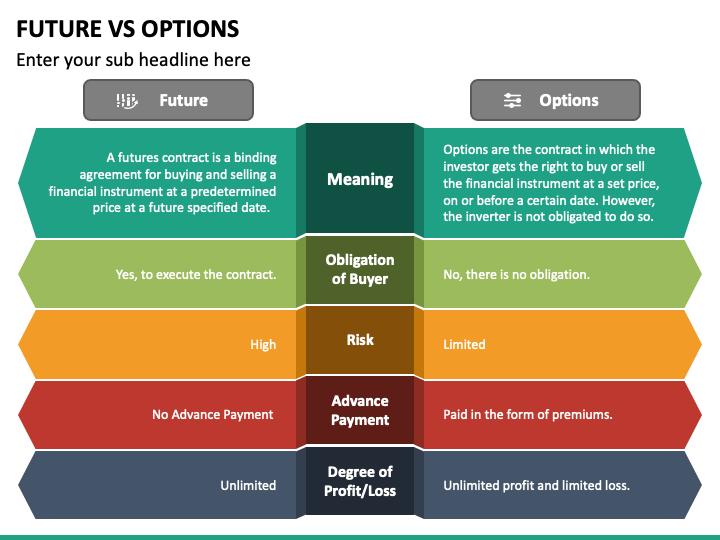Viewport: 720px width, 540px height.
Task: Click the Options definition paragraph
Action: click(551, 183)
